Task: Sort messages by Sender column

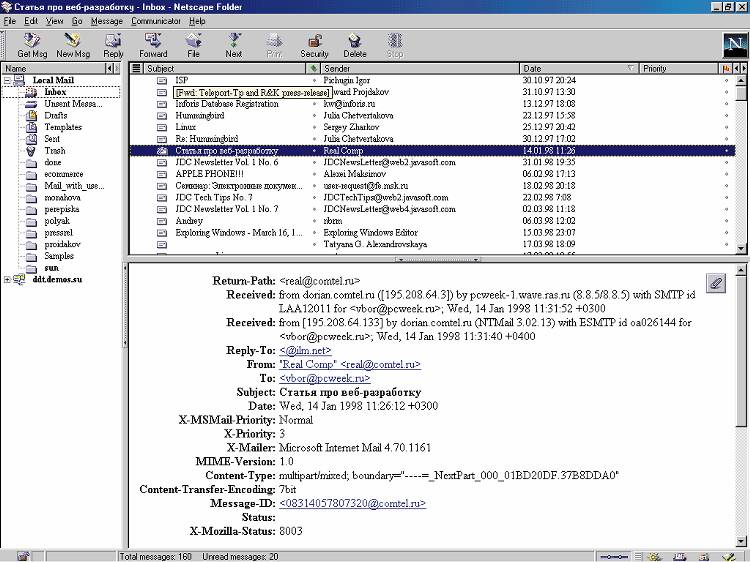Action: coord(419,68)
